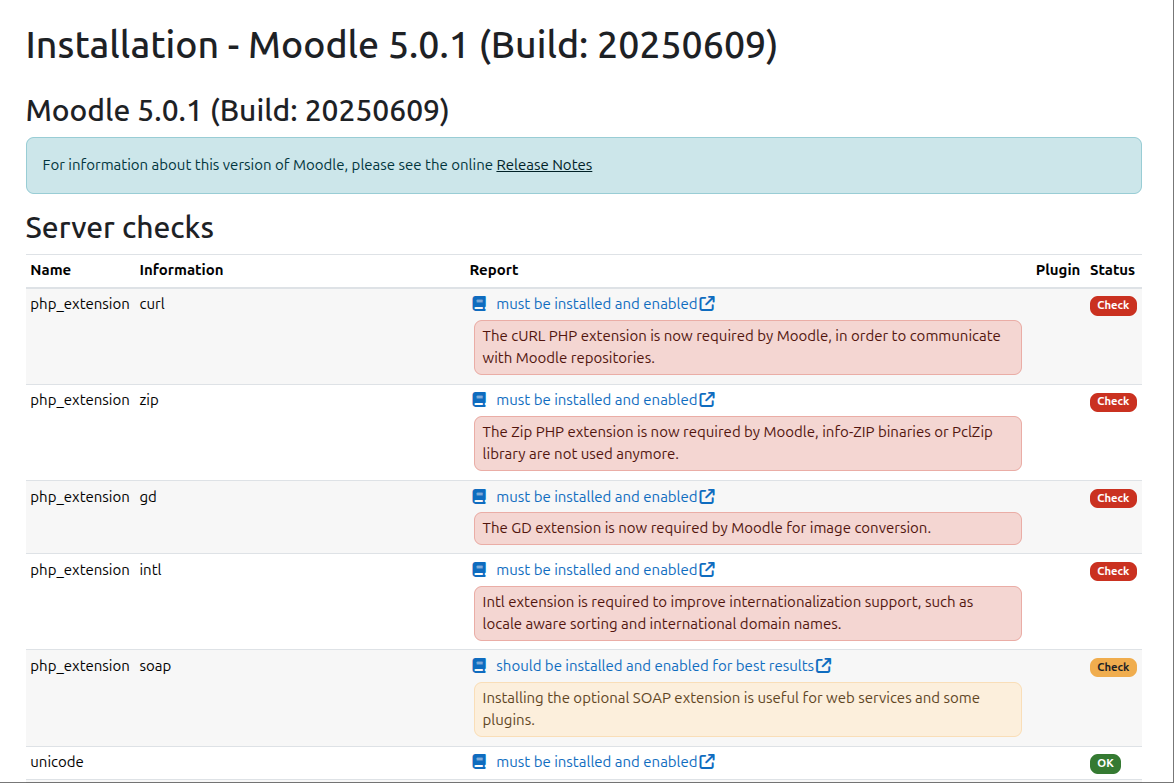Click the external-link icon in the gd row
Image resolution: width=1174 pixels, height=783 pixels.
708,496
